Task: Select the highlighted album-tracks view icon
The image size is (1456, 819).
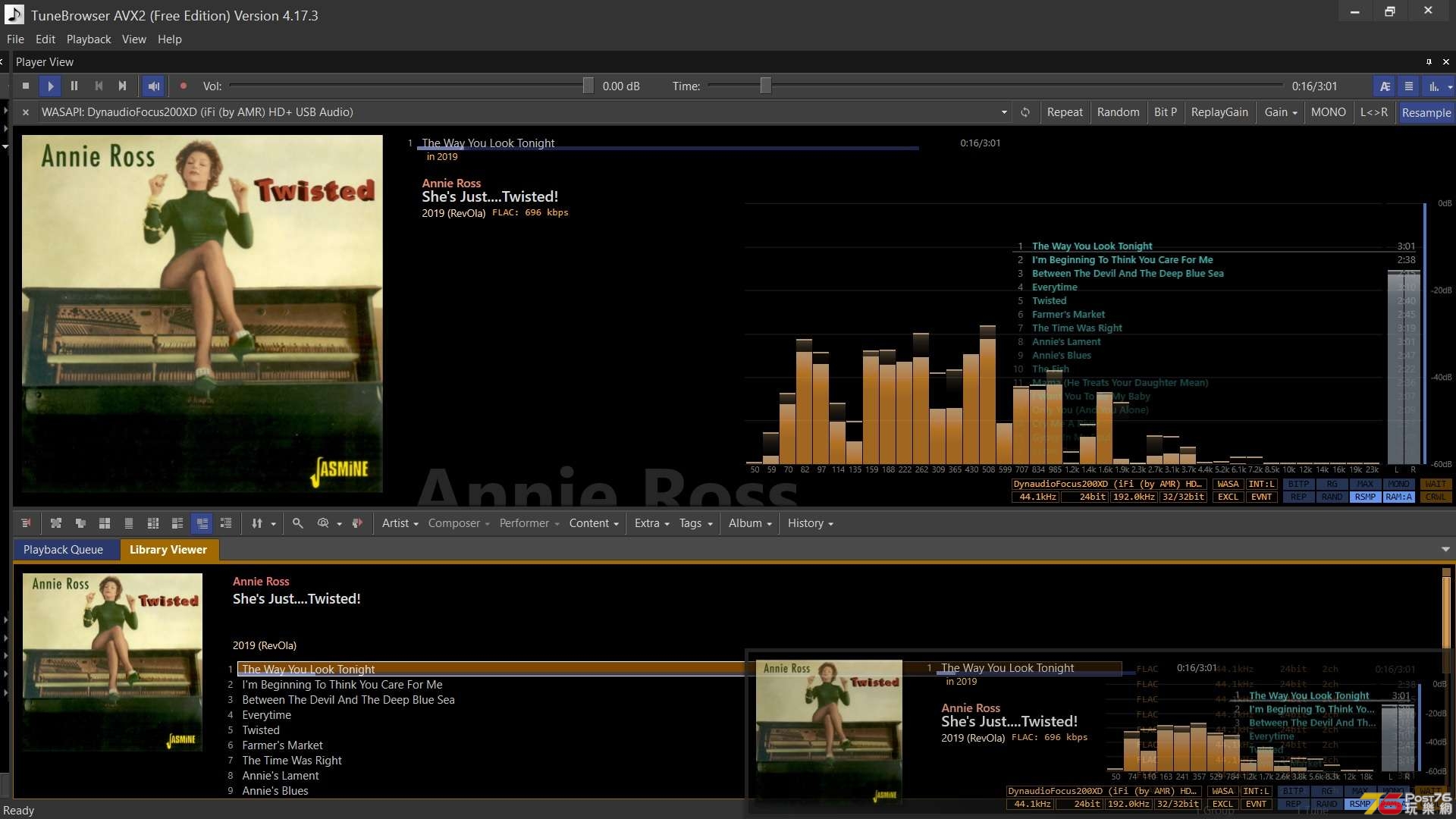Action: pyautogui.click(x=202, y=523)
